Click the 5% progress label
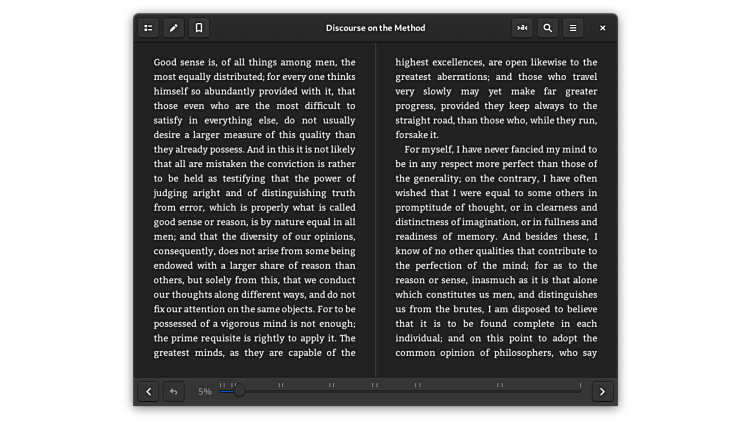 click(204, 392)
